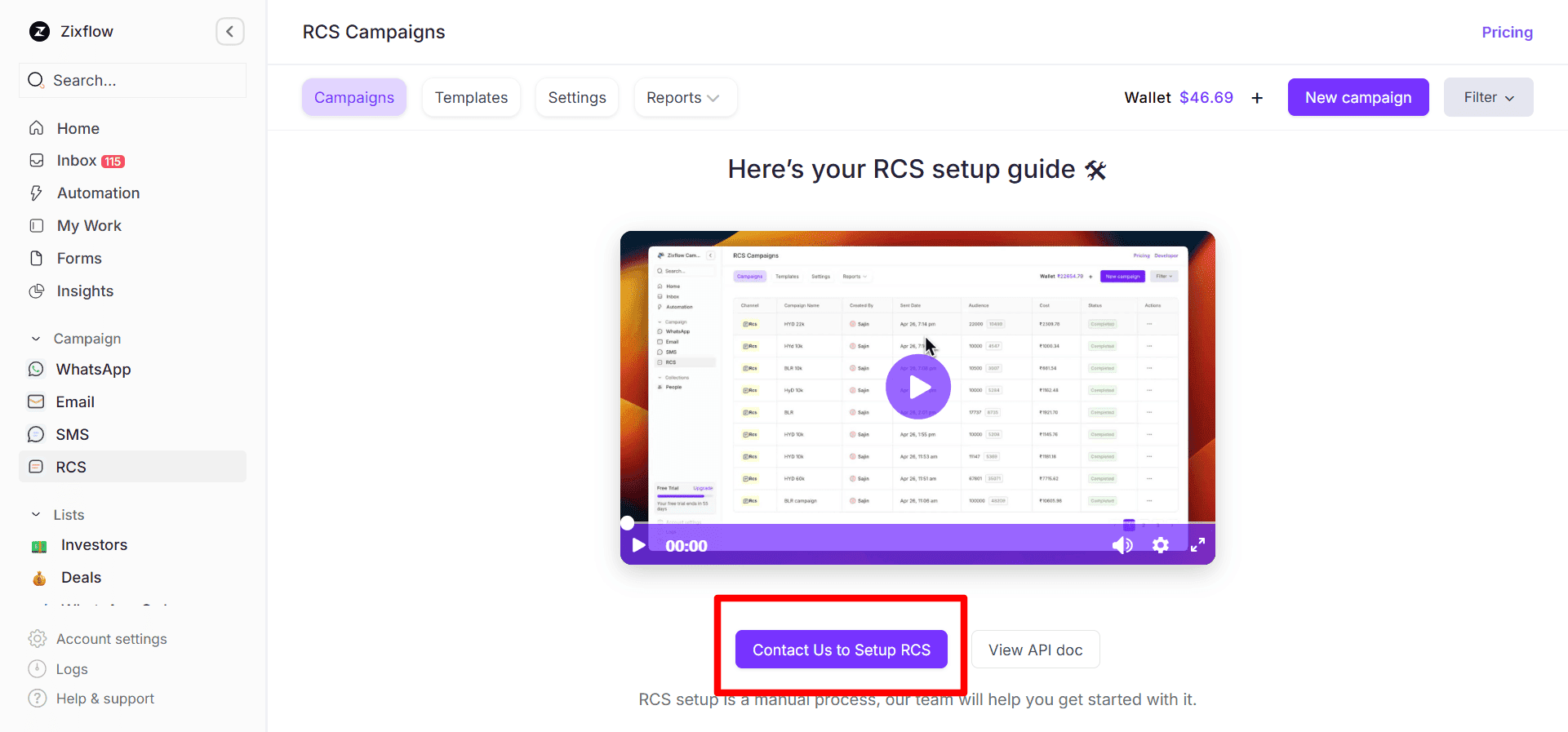The image size is (1568, 732).
Task: Click the Logs clock icon
Action: (37, 669)
